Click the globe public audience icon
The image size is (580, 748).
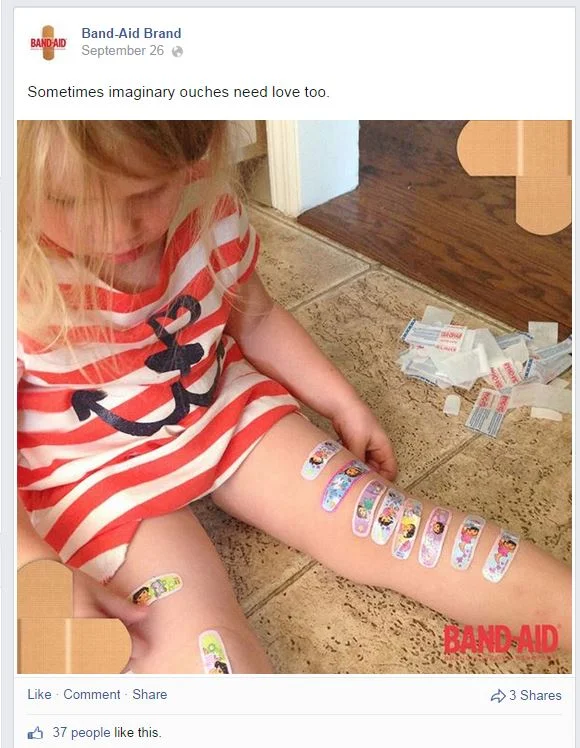click(x=177, y=52)
